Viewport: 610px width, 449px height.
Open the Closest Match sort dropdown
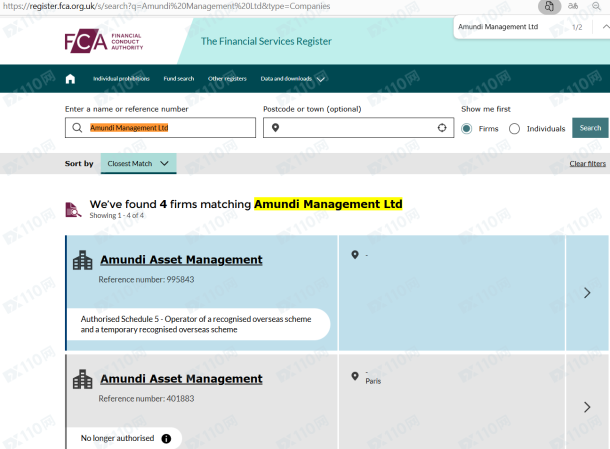coord(138,163)
